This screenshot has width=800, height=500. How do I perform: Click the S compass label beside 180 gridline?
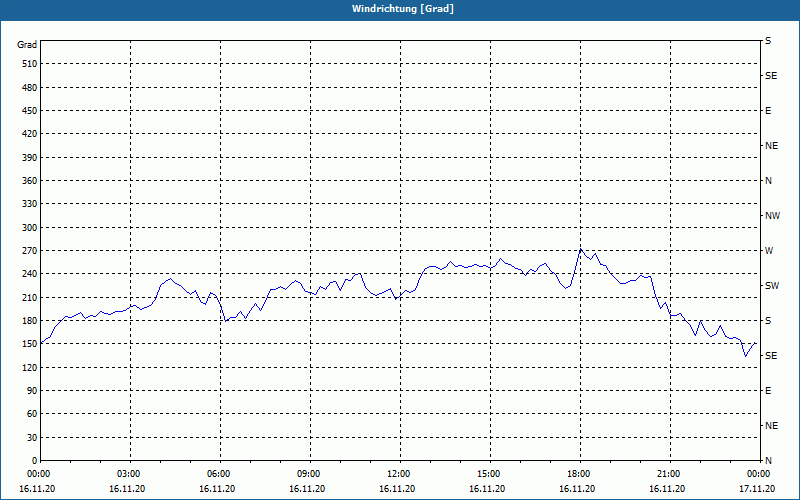768,321
